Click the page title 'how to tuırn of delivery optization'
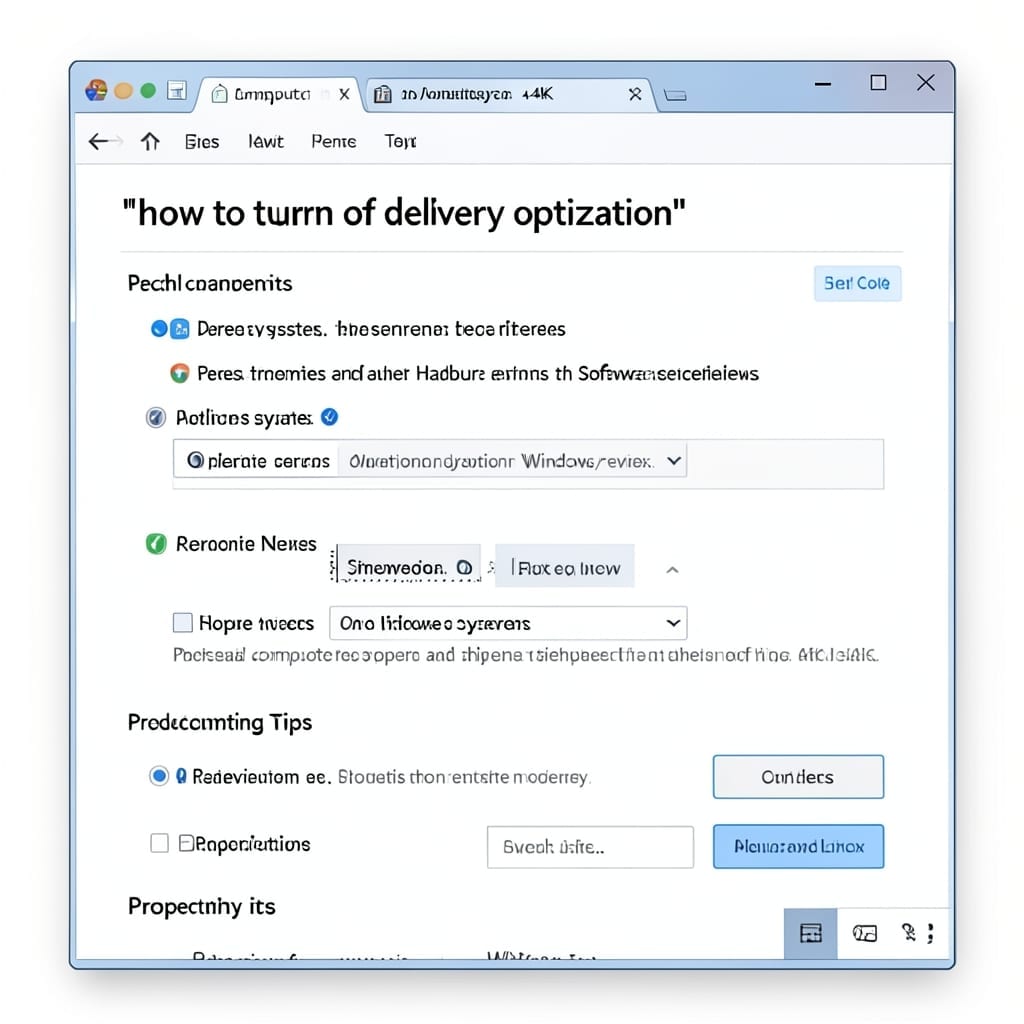The width and height of the screenshot is (1024, 1024). [x=404, y=213]
